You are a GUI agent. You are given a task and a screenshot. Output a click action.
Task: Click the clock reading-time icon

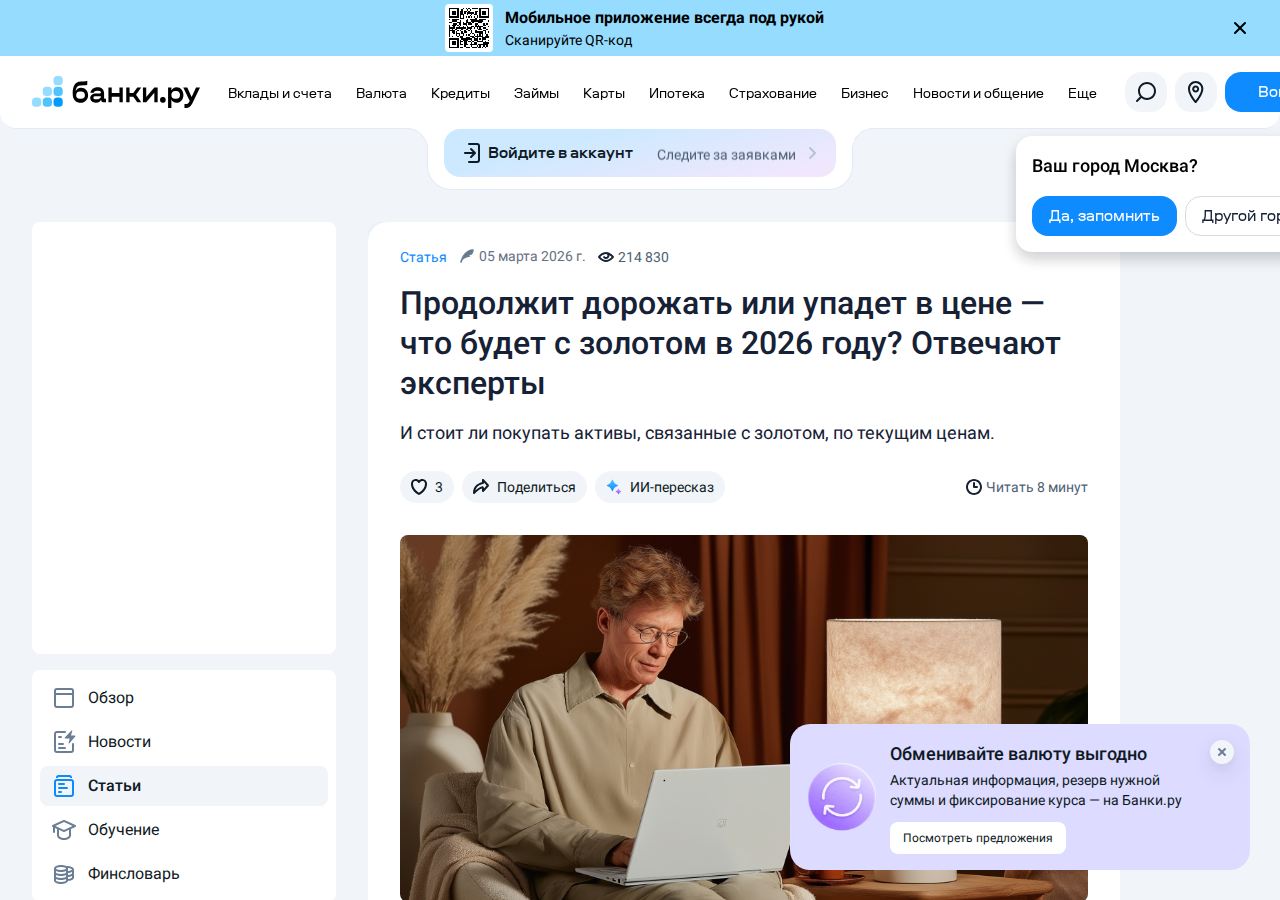click(x=974, y=487)
